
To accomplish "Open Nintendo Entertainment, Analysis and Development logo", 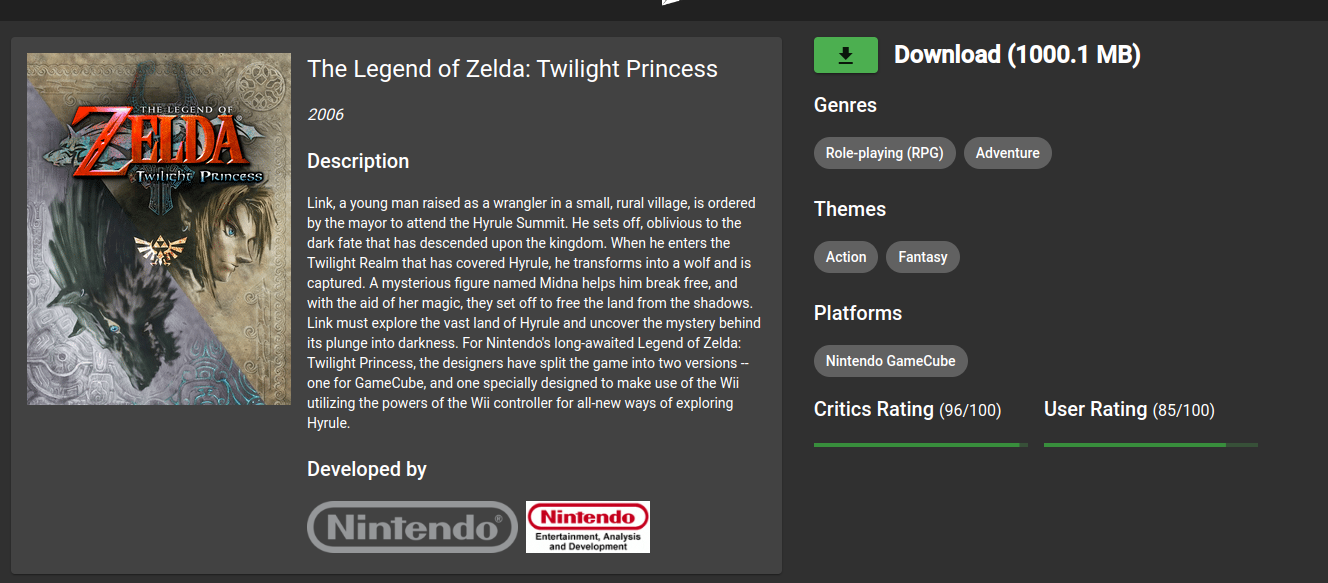I will click(x=588, y=527).
